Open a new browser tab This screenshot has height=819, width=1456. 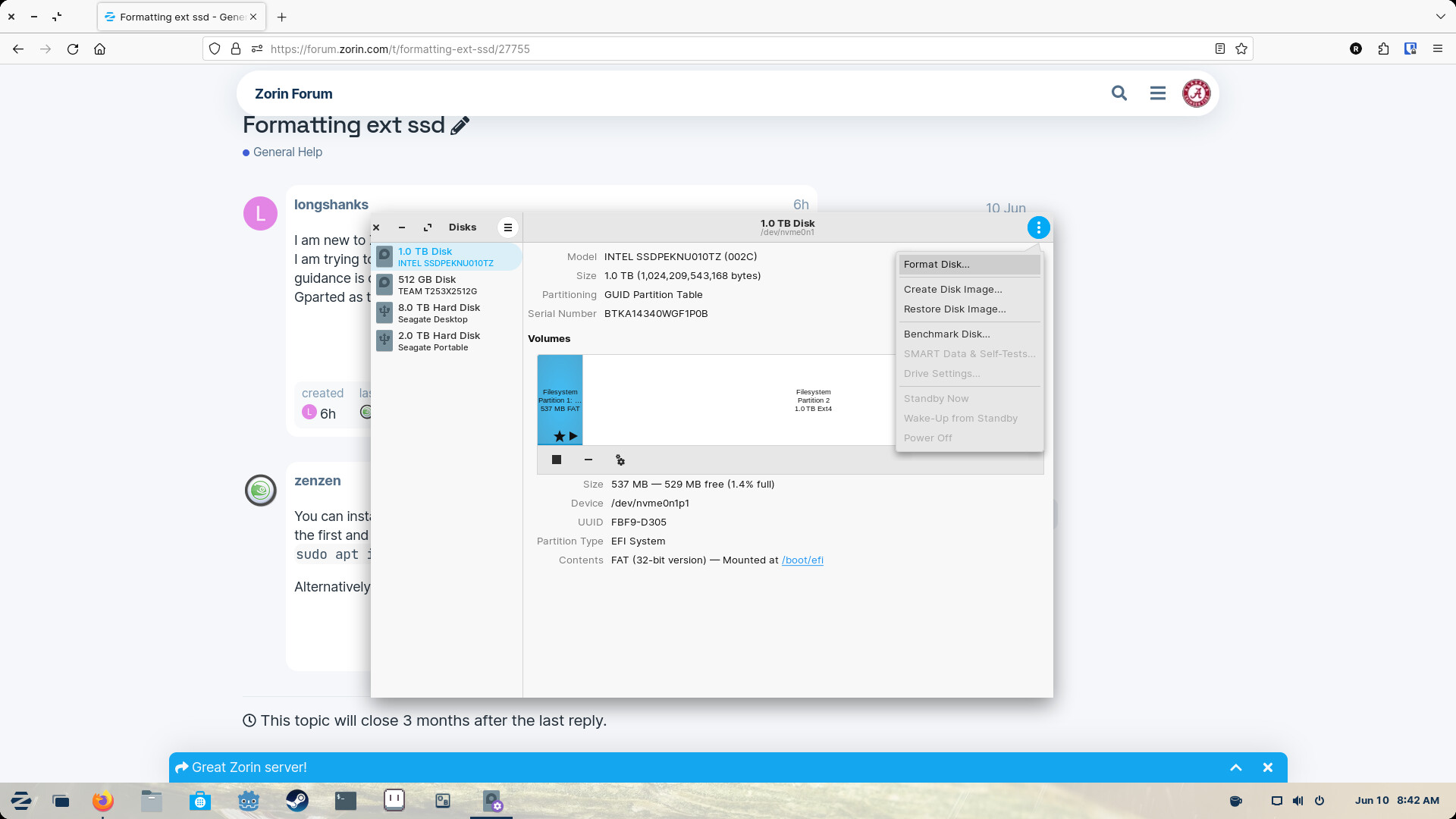tap(282, 17)
